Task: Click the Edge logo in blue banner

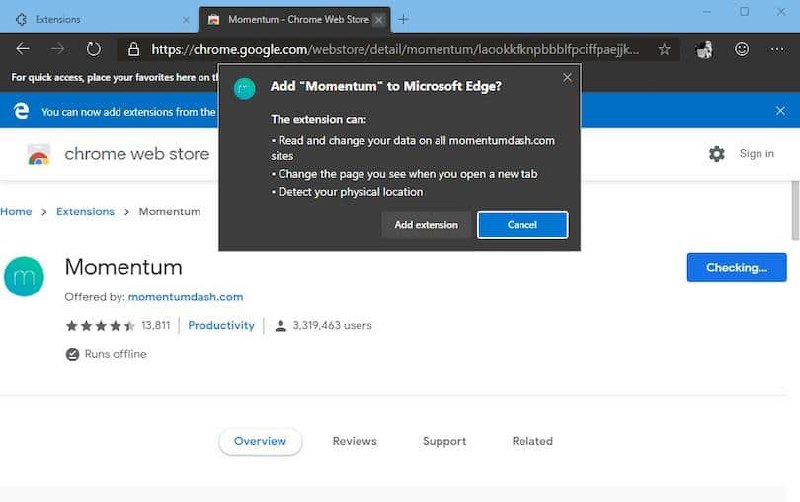Action: 21,111
